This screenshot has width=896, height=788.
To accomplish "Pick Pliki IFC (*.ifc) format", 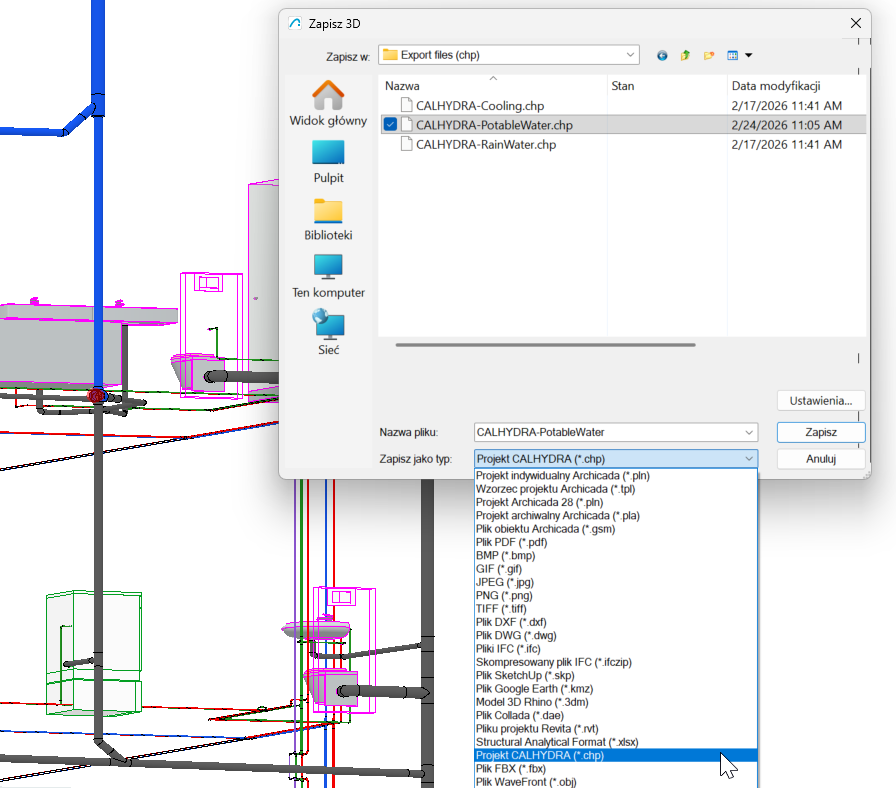I will [616, 649].
